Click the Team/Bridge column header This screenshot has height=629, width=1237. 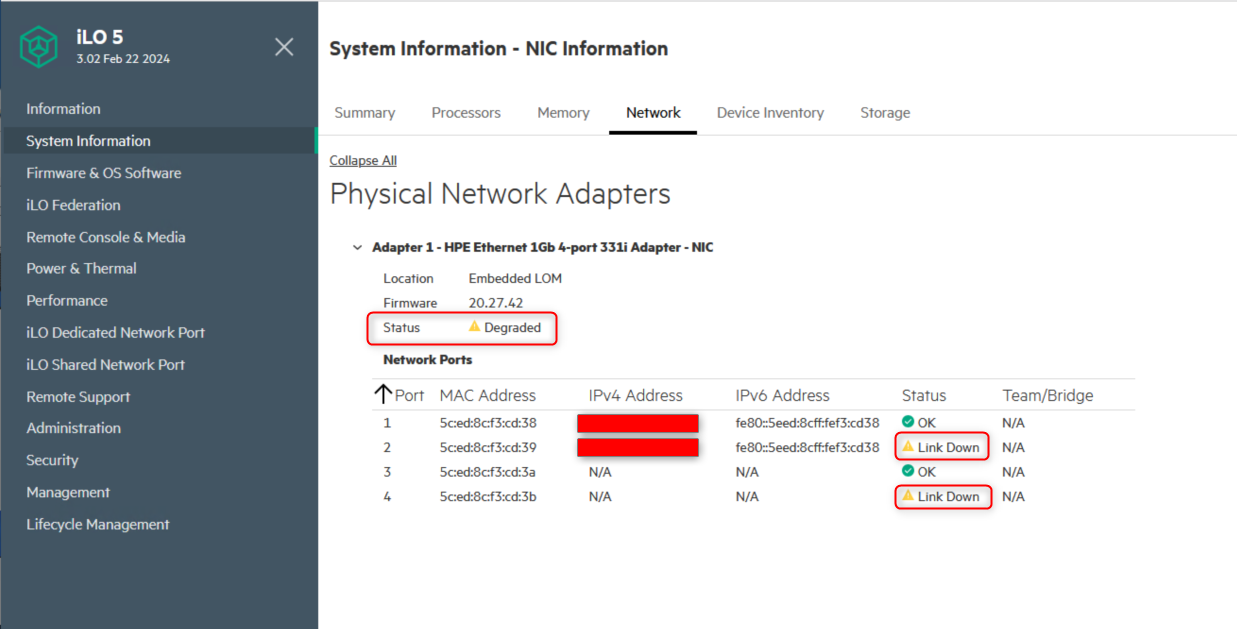pos(1048,395)
